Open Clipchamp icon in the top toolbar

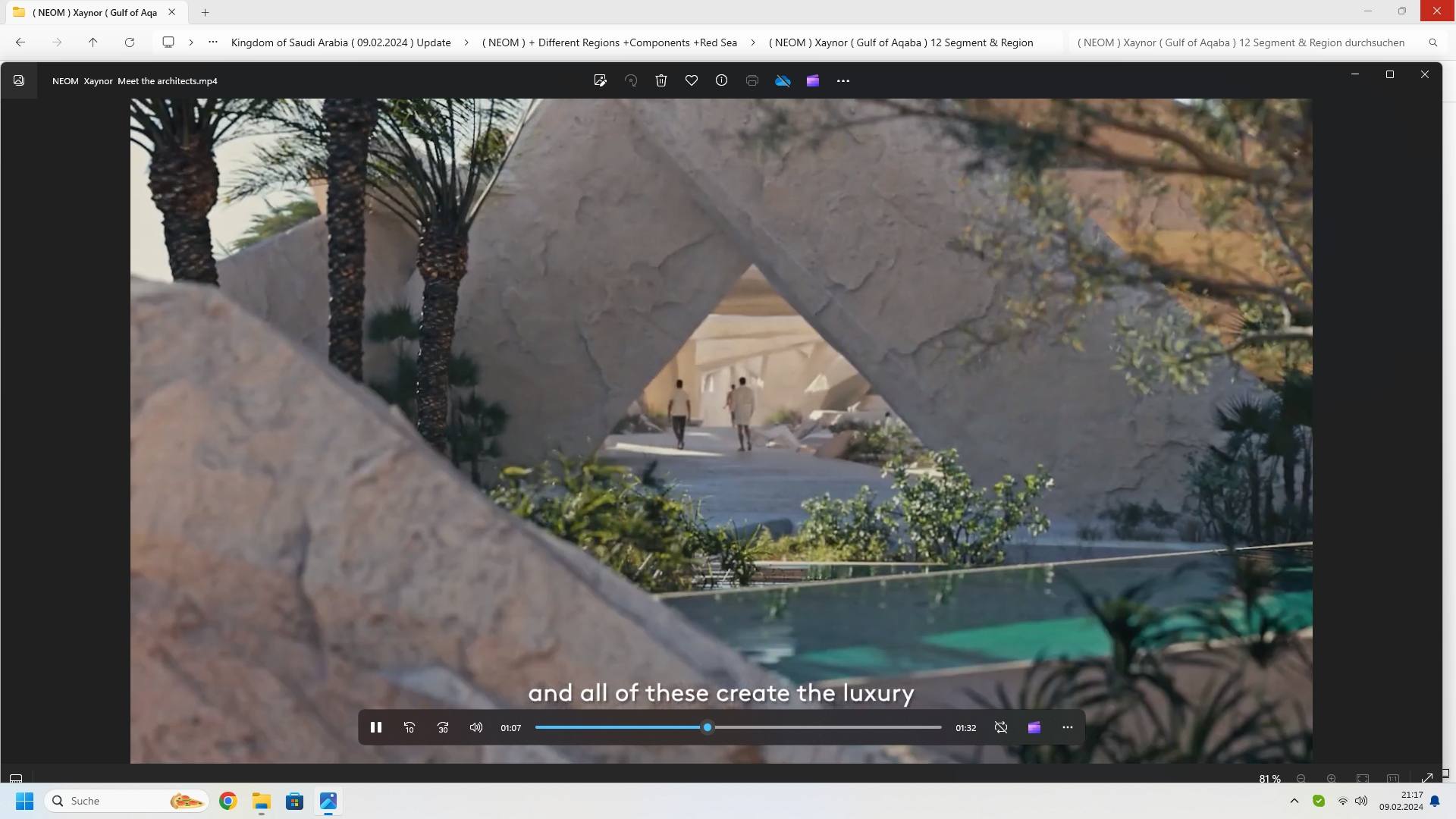pos(813,80)
